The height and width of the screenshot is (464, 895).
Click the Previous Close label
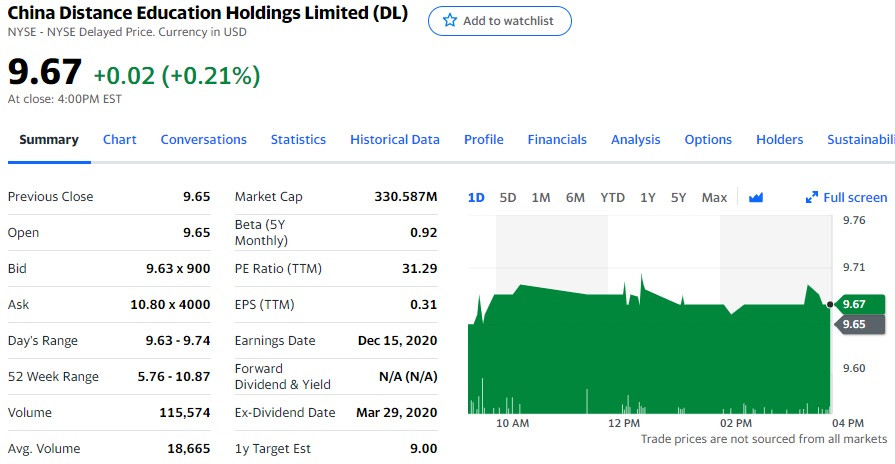click(50, 196)
